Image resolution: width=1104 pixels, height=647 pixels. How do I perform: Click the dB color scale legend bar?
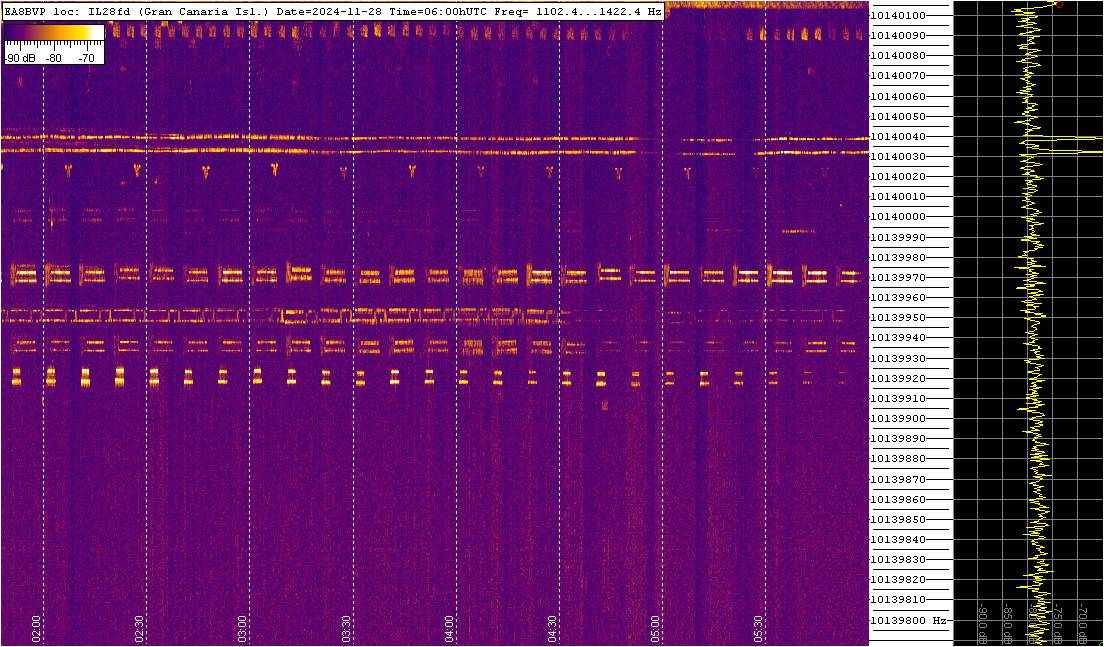click(54, 33)
